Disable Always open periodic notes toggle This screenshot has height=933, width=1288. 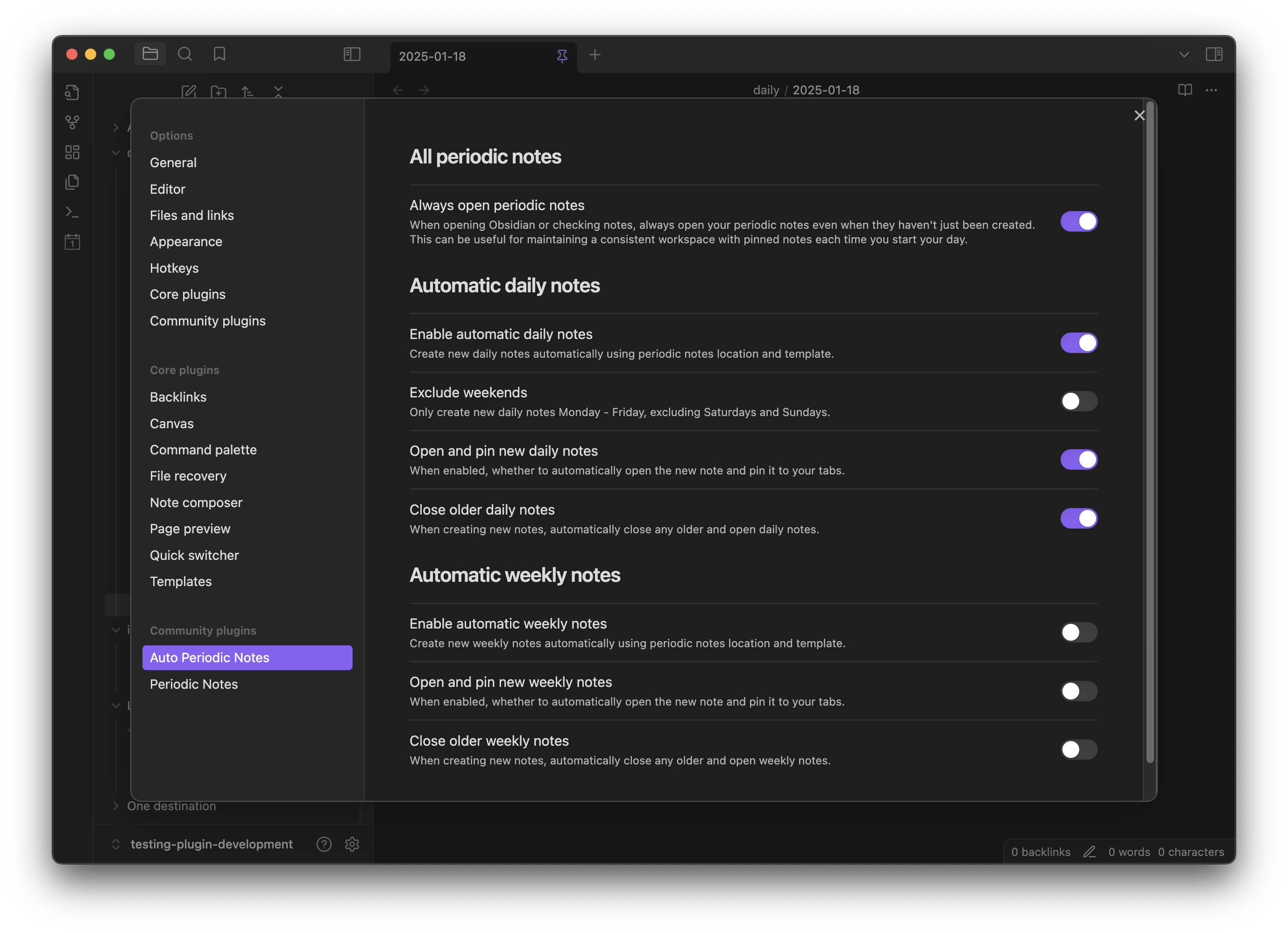[1078, 221]
